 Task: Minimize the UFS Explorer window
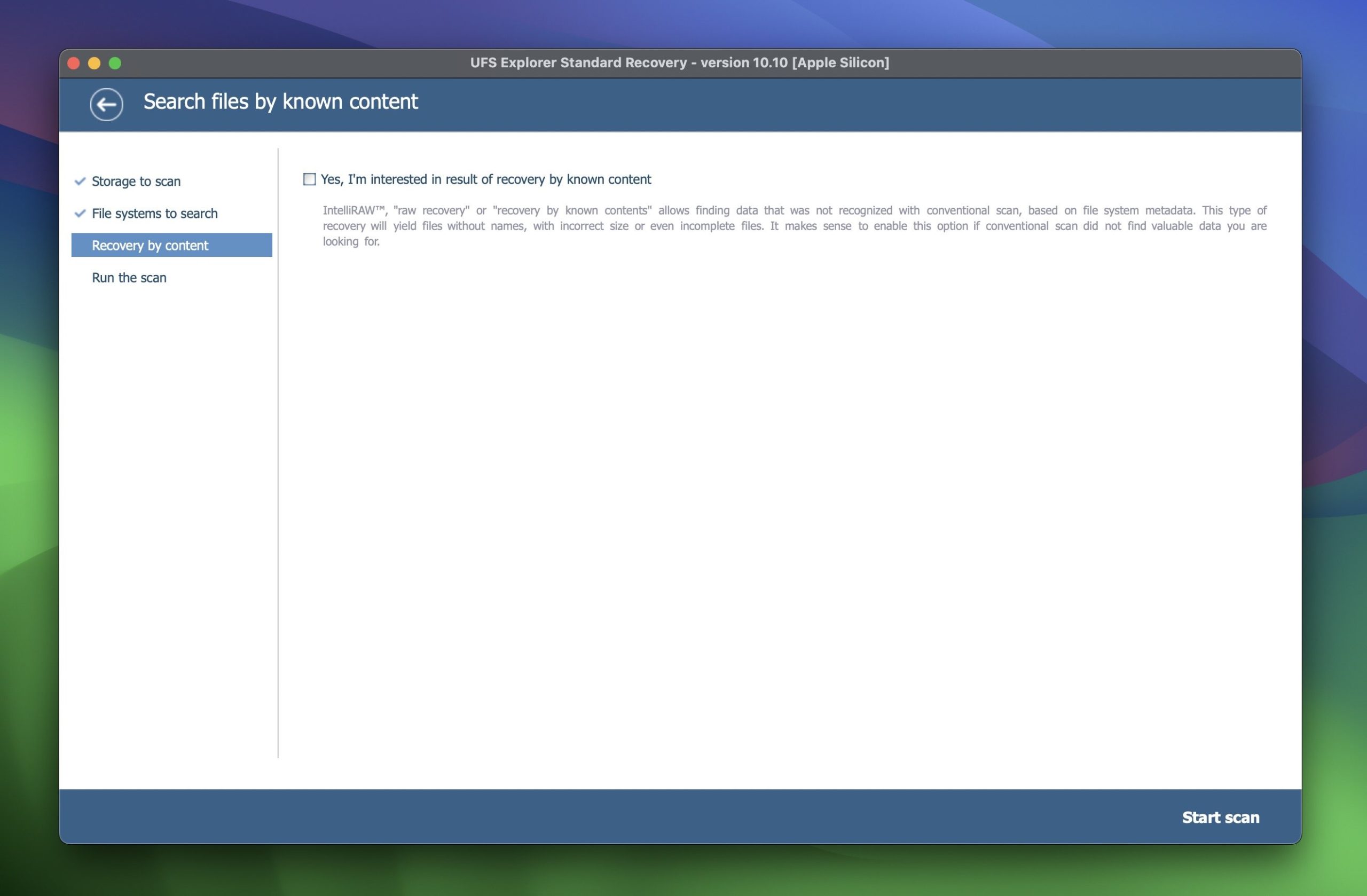tap(94, 63)
